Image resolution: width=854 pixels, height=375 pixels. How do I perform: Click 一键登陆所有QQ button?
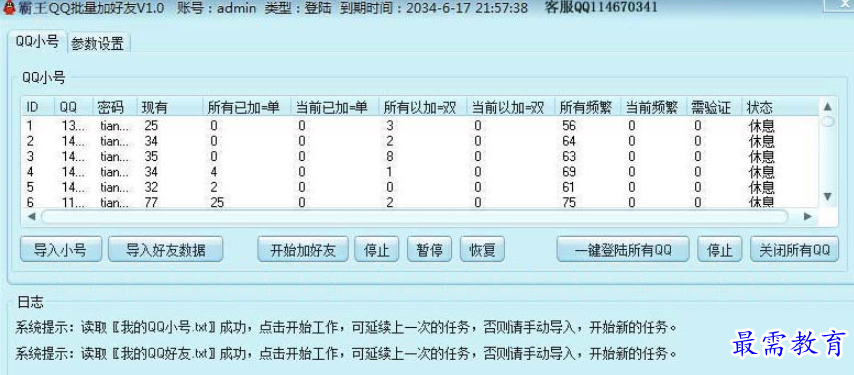point(623,250)
